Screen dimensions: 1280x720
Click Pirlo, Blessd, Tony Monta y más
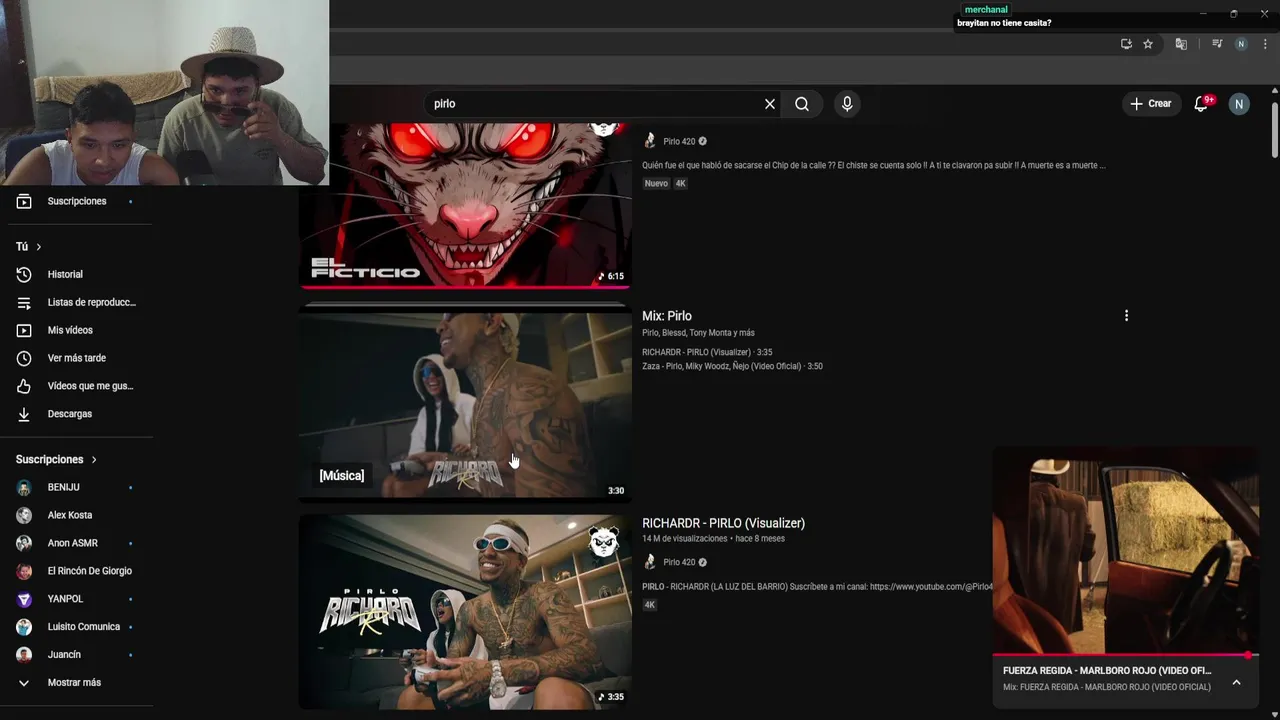coord(698,333)
